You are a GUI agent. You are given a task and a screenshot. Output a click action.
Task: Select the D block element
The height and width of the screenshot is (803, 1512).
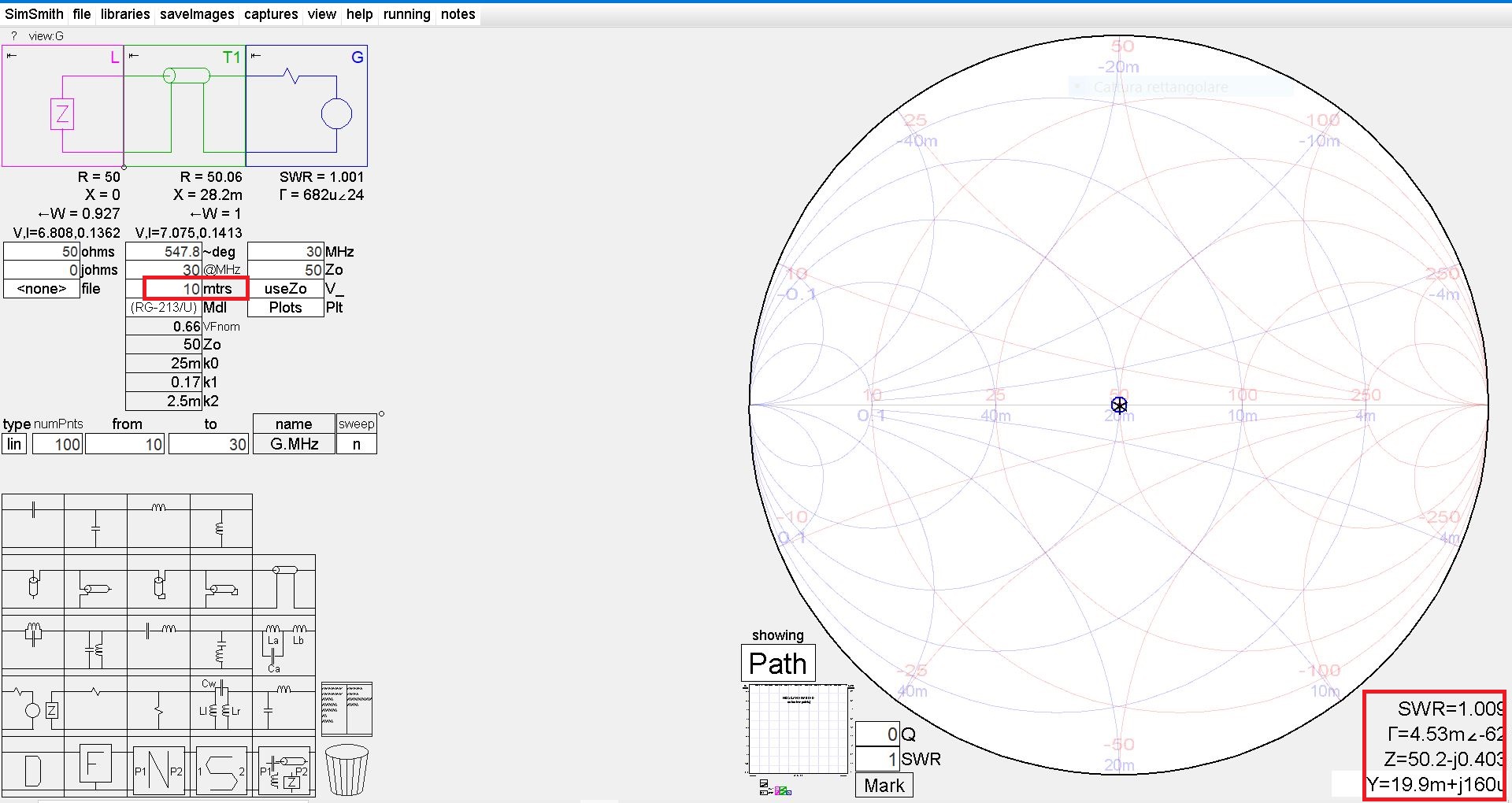point(33,769)
